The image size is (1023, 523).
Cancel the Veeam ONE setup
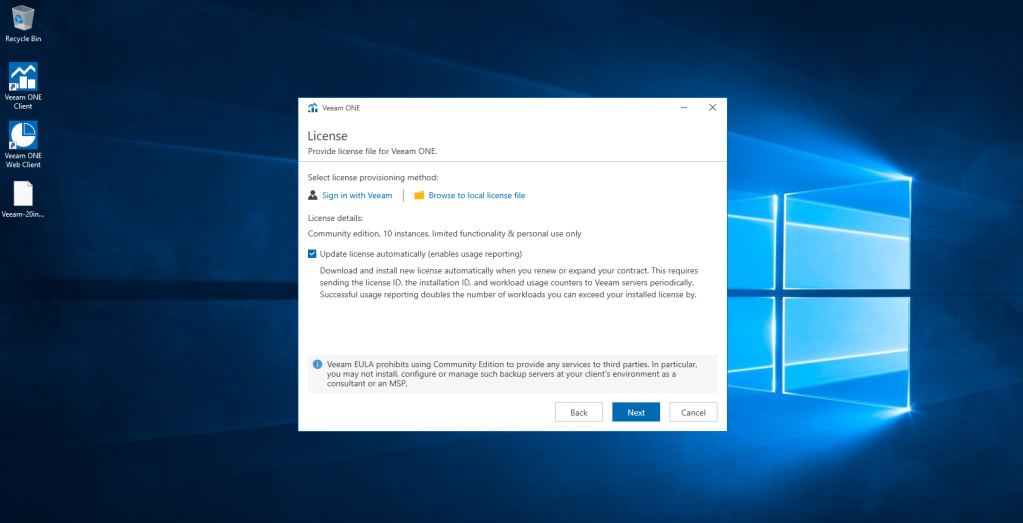(693, 412)
